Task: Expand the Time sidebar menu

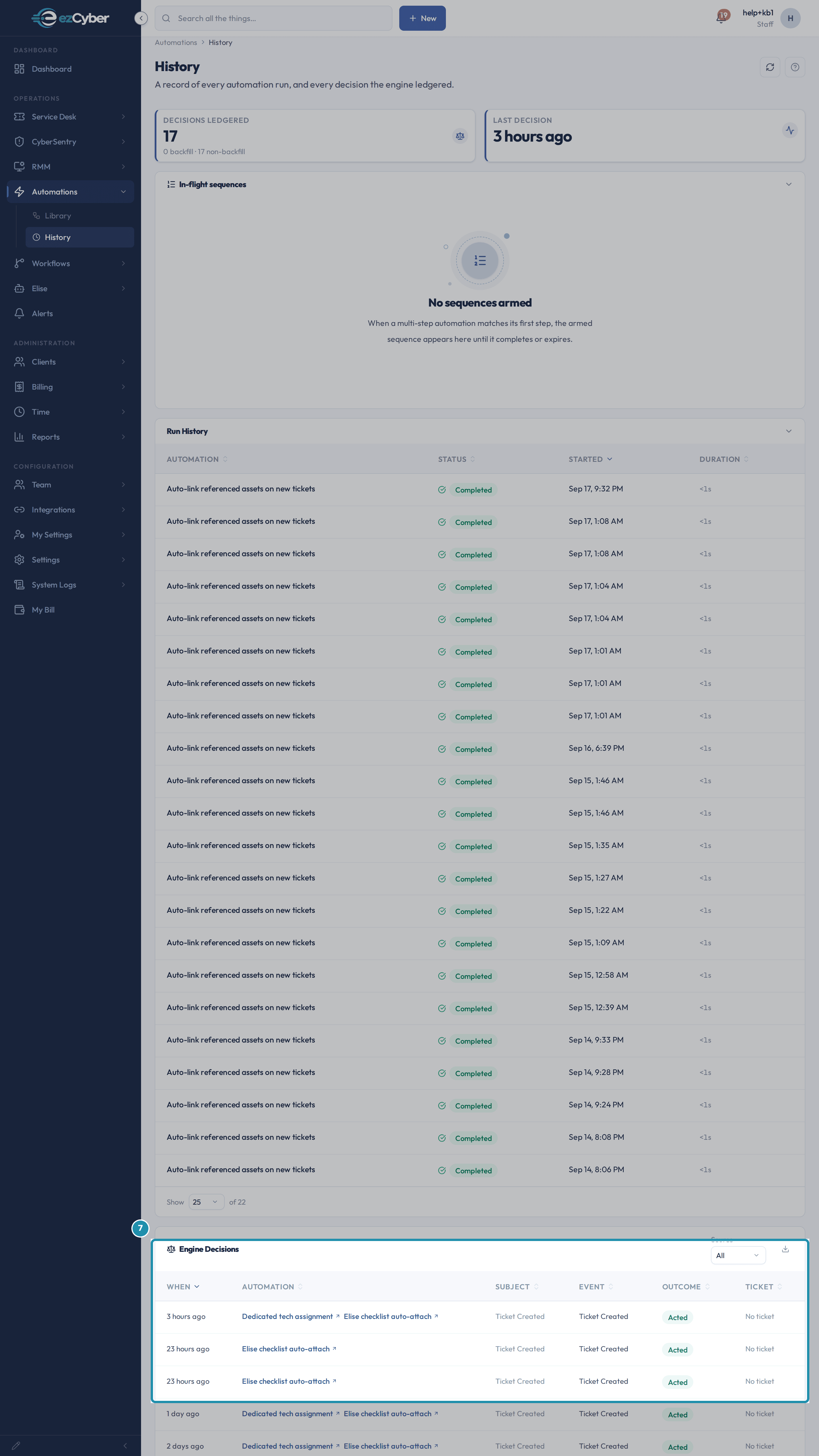Action: [x=70, y=412]
